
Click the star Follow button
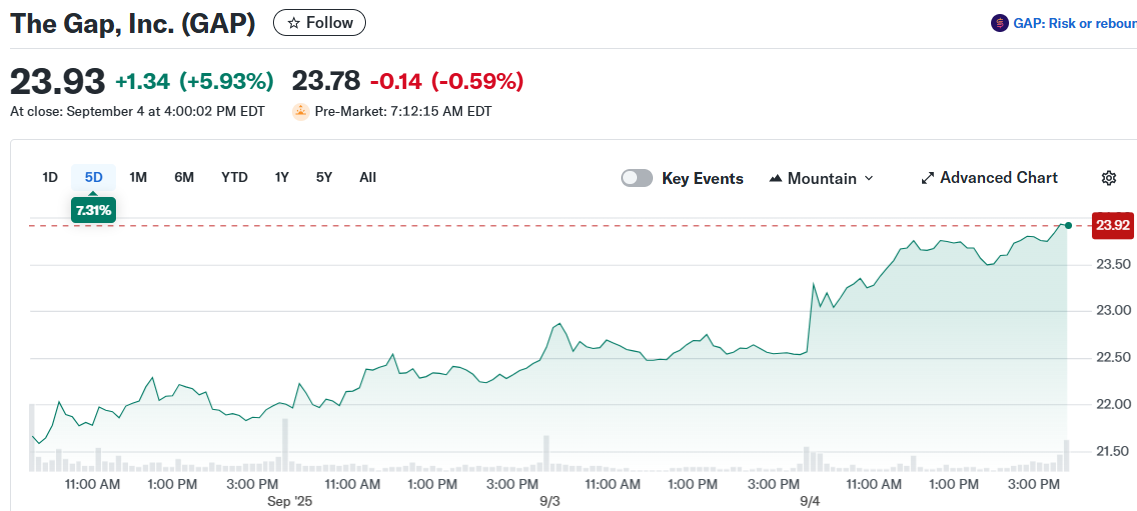tap(320, 23)
